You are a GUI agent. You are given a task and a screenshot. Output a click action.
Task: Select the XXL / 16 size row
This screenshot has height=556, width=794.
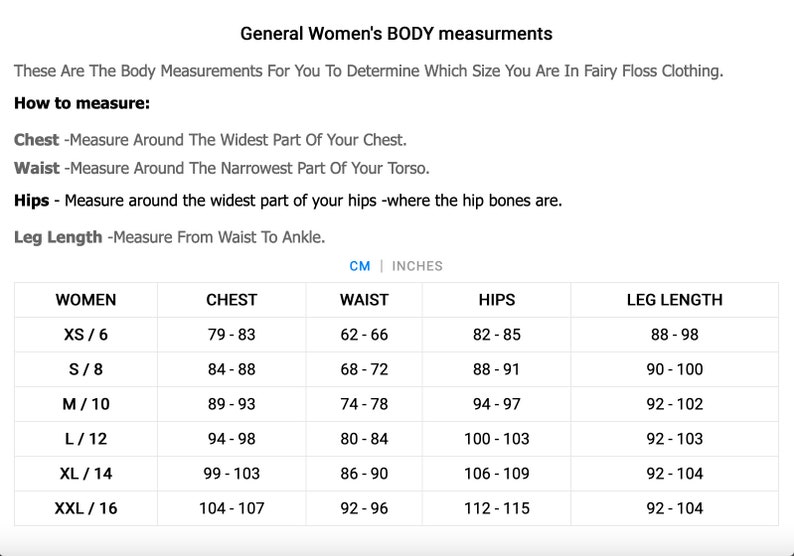click(x=396, y=508)
